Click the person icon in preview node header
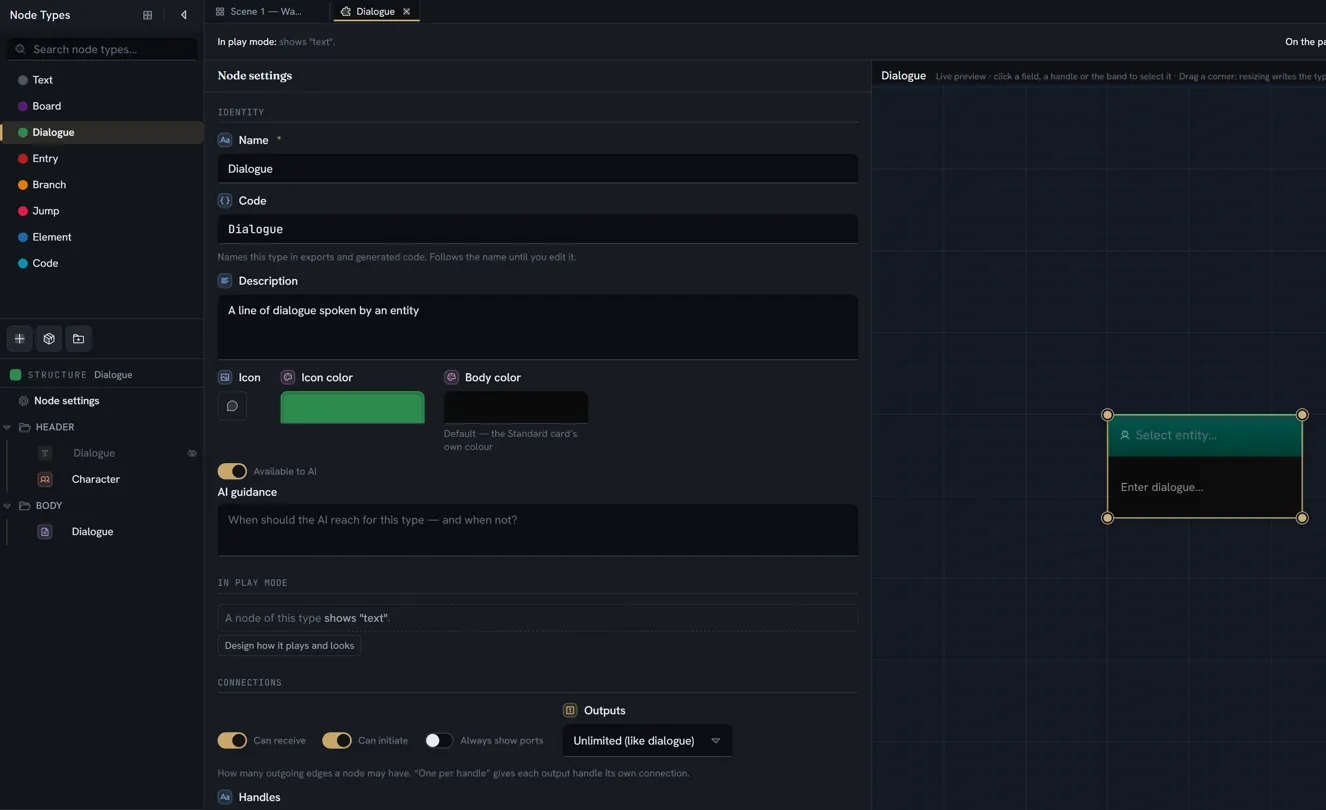 pos(1125,435)
